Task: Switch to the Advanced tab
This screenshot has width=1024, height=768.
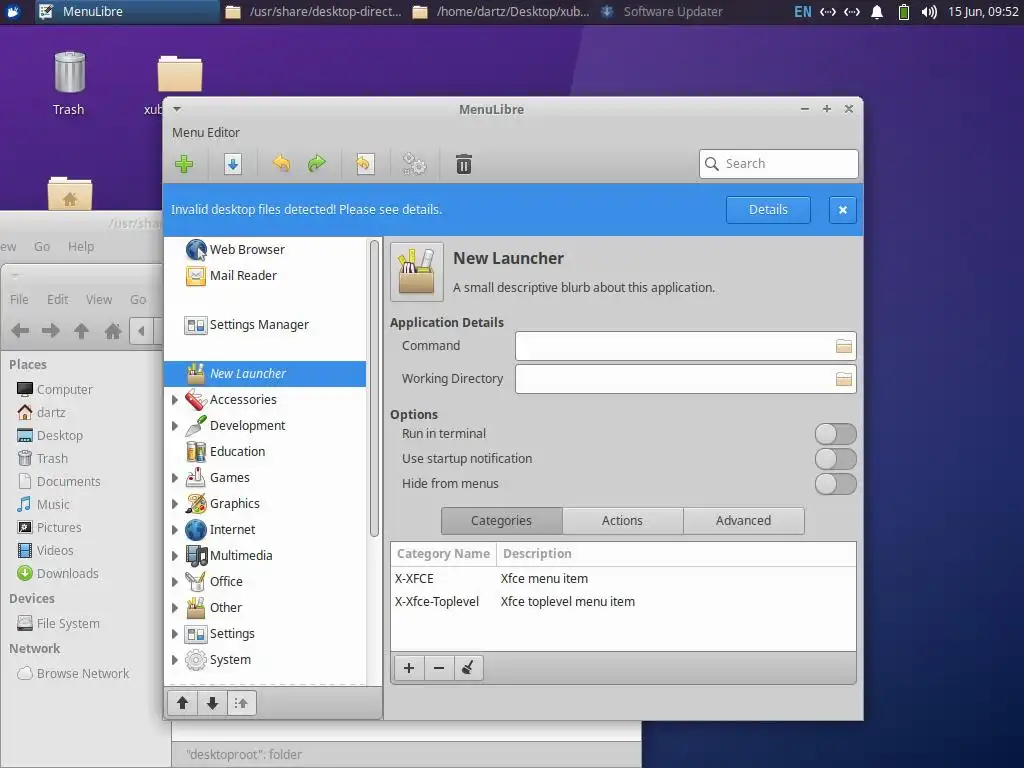Action: 744,520
